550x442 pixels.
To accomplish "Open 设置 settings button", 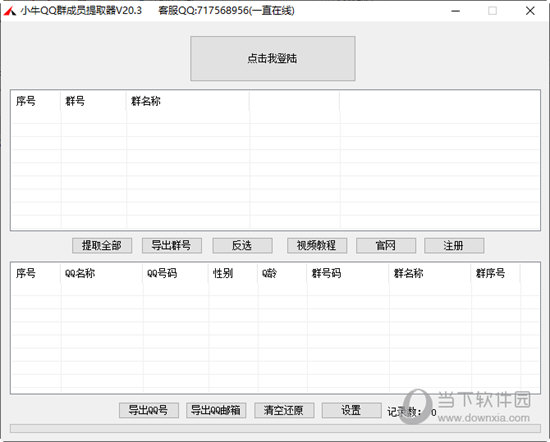I will 351,410.
